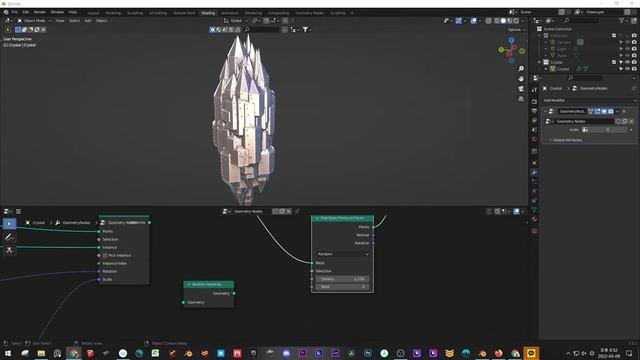The height and width of the screenshot is (360, 640).
Task: Disable rendering of the Crystal object camera icon
Action: (x=634, y=69)
